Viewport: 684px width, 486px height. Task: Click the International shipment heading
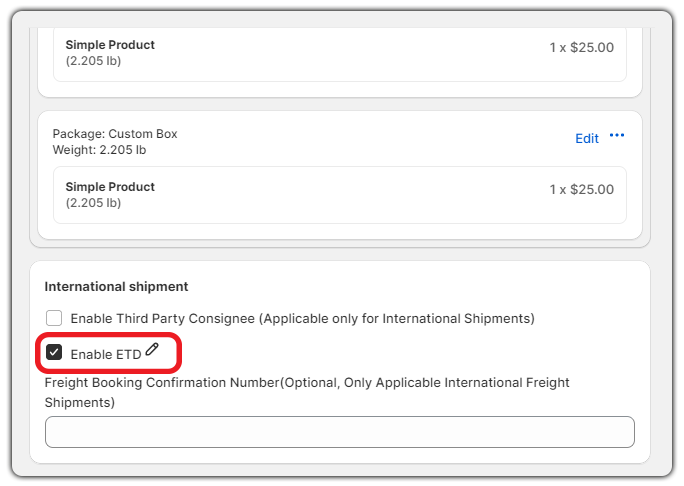[116, 287]
